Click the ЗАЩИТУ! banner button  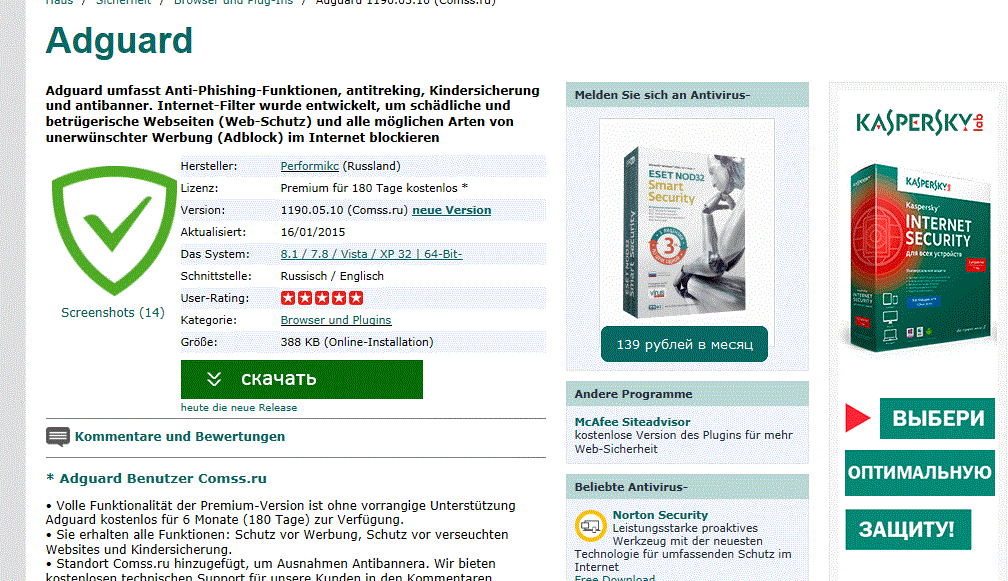pos(908,530)
